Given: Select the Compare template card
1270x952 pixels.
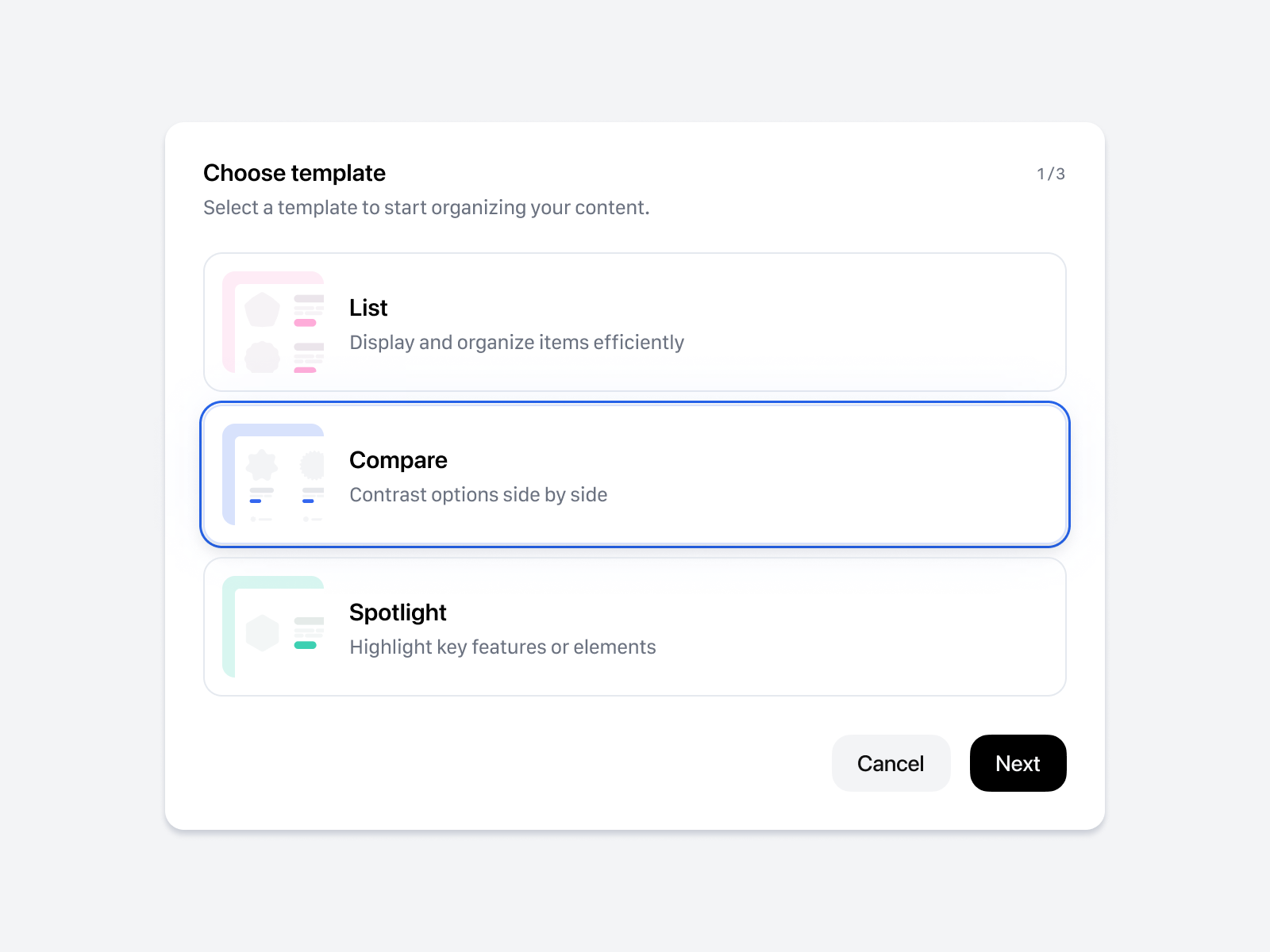Looking at the screenshot, I should coord(635,474).
